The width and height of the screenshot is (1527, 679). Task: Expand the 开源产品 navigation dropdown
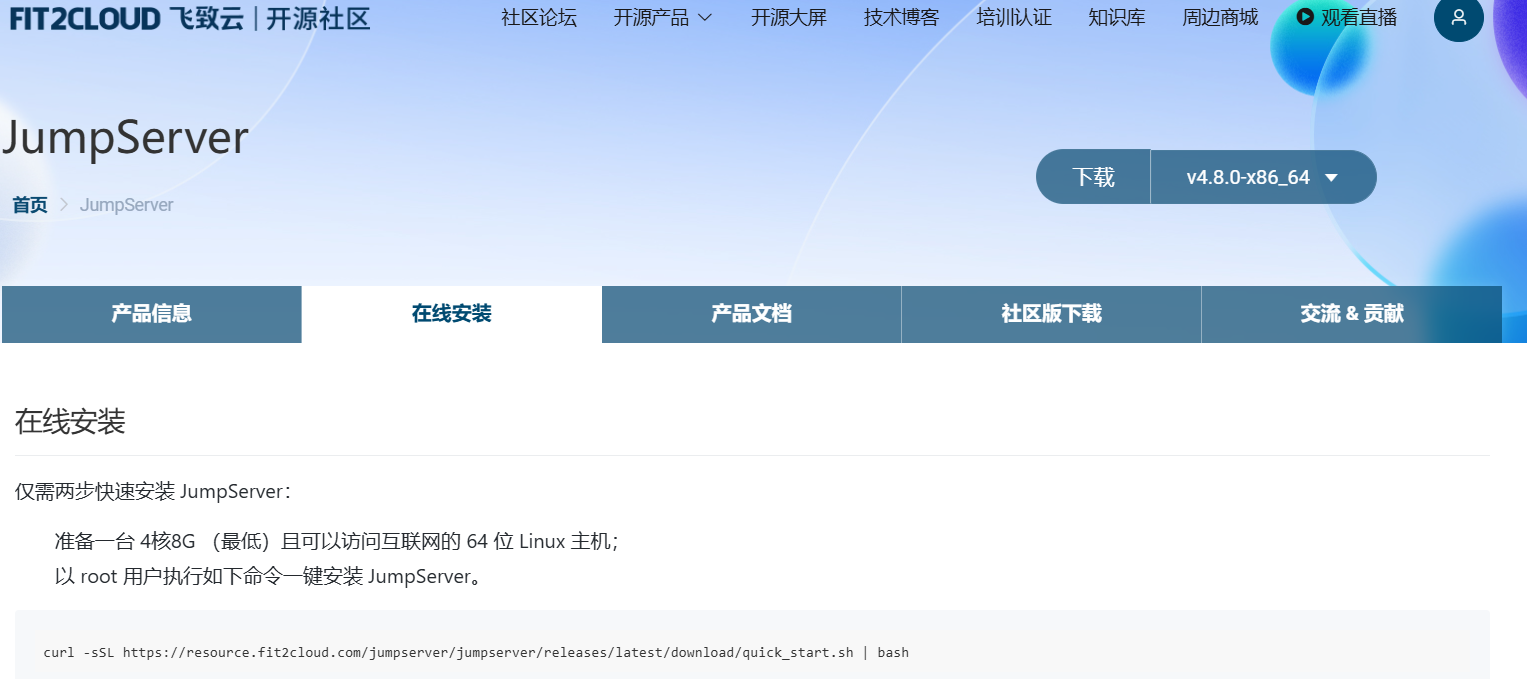tap(663, 17)
